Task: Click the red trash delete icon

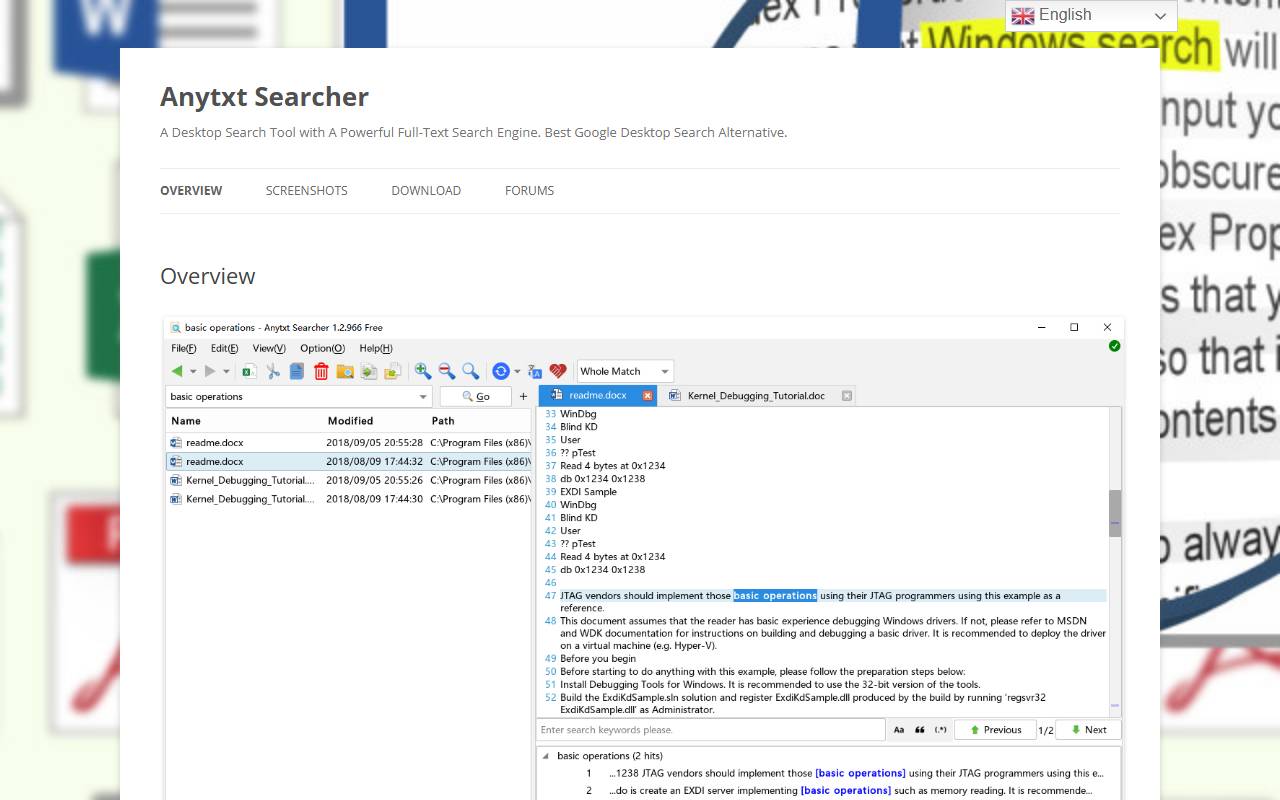Action: [321, 371]
